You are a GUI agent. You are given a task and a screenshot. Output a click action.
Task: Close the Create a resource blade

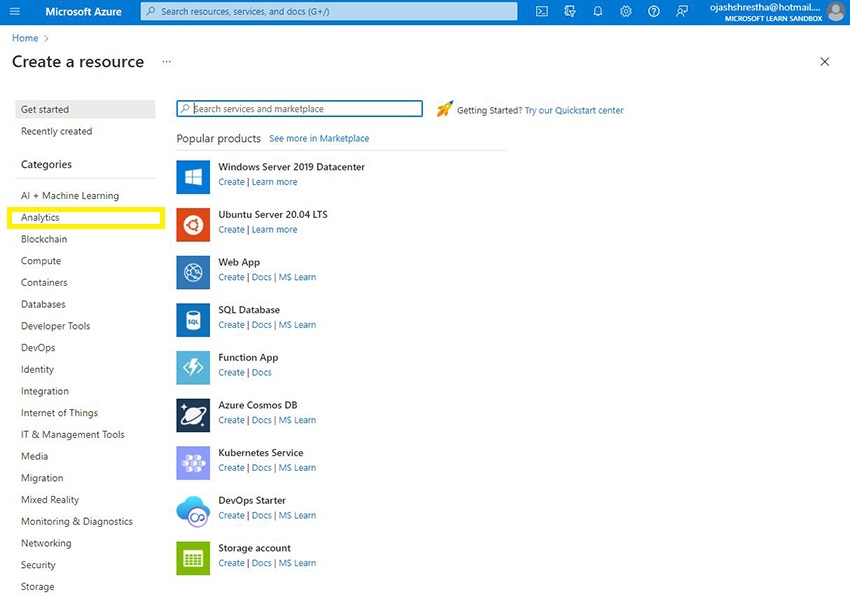point(825,62)
